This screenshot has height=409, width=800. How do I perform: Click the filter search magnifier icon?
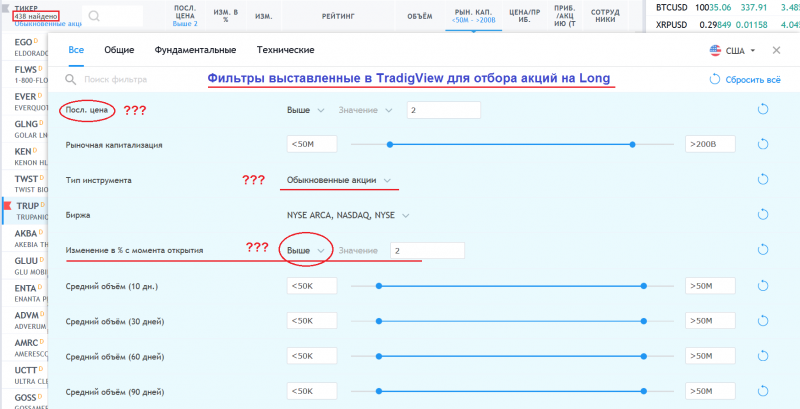tap(71, 80)
